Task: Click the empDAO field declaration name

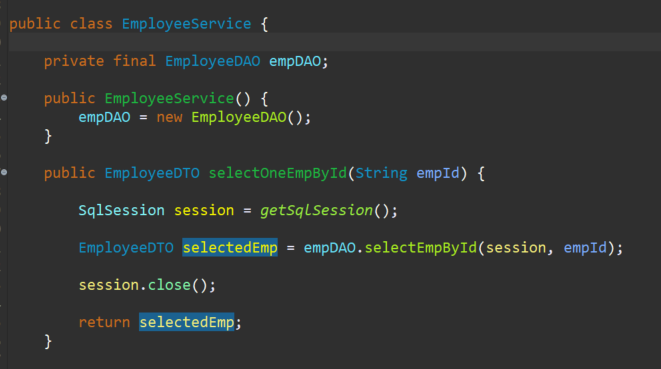Action: click(x=295, y=61)
